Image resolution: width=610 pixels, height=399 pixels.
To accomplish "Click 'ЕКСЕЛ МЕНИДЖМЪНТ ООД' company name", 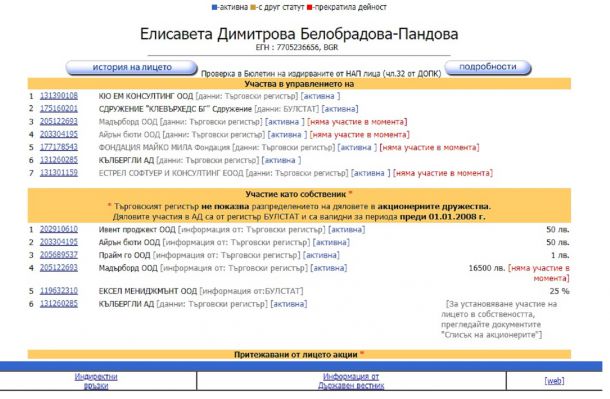I will pyautogui.click(x=148, y=291).
